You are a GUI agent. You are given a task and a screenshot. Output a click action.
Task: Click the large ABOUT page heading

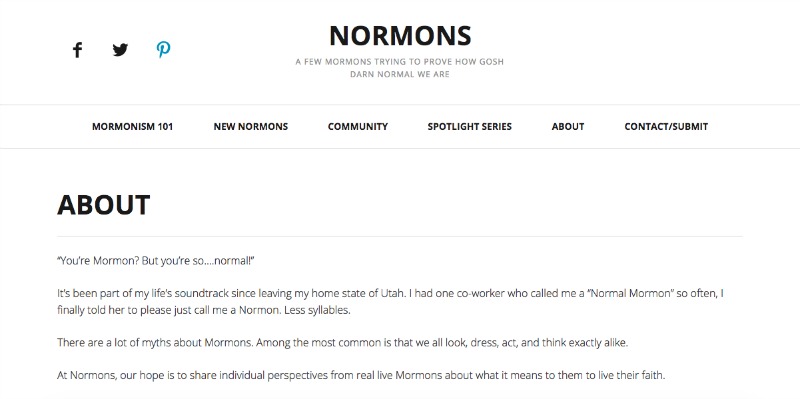click(x=104, y=205)
